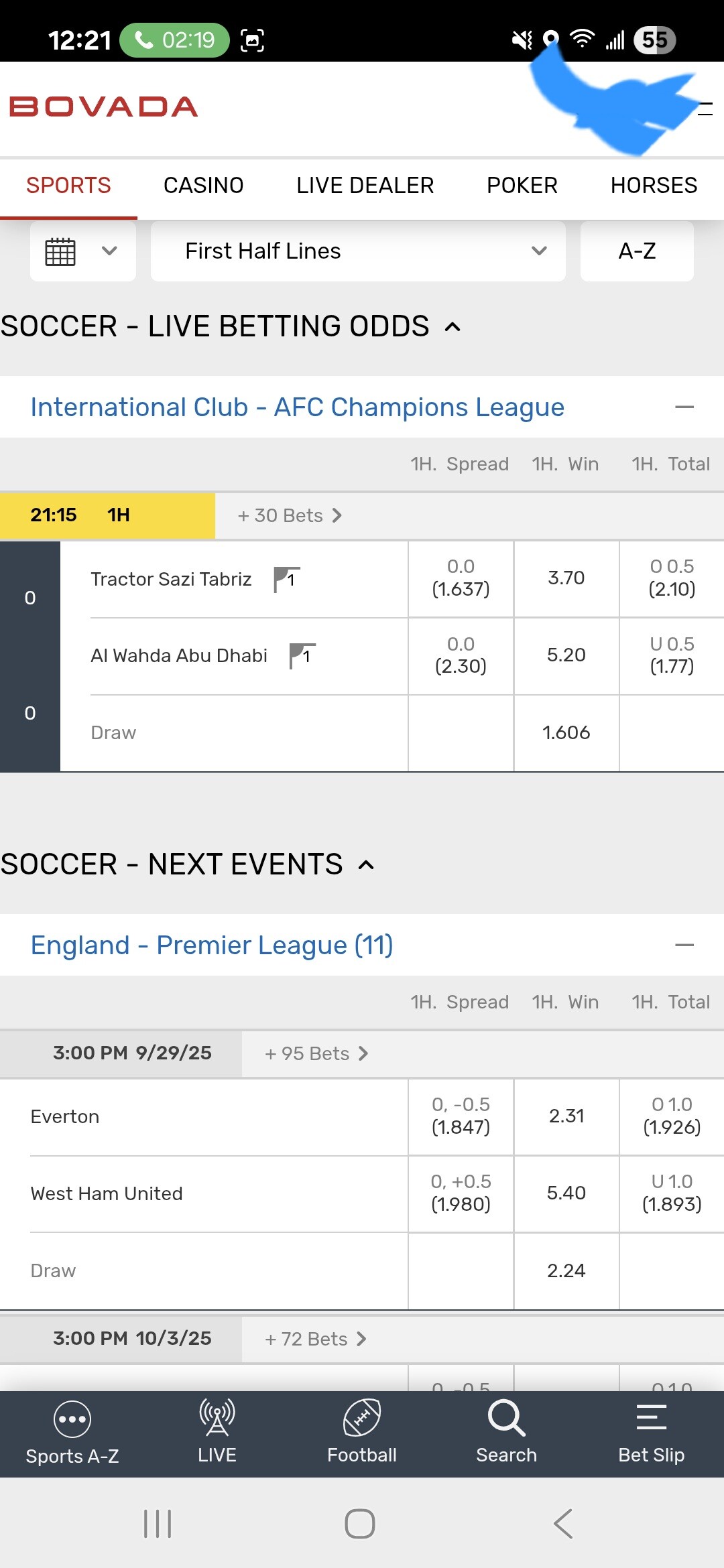This screenshot has height=1568, width=724.
Task: Select Everton 1H win odds 2.31
Action: pyautogui.click(x=566, y=1116)
